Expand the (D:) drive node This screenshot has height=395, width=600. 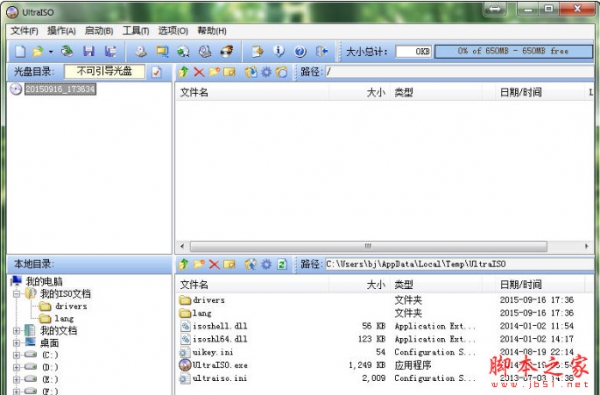(16, 367)
